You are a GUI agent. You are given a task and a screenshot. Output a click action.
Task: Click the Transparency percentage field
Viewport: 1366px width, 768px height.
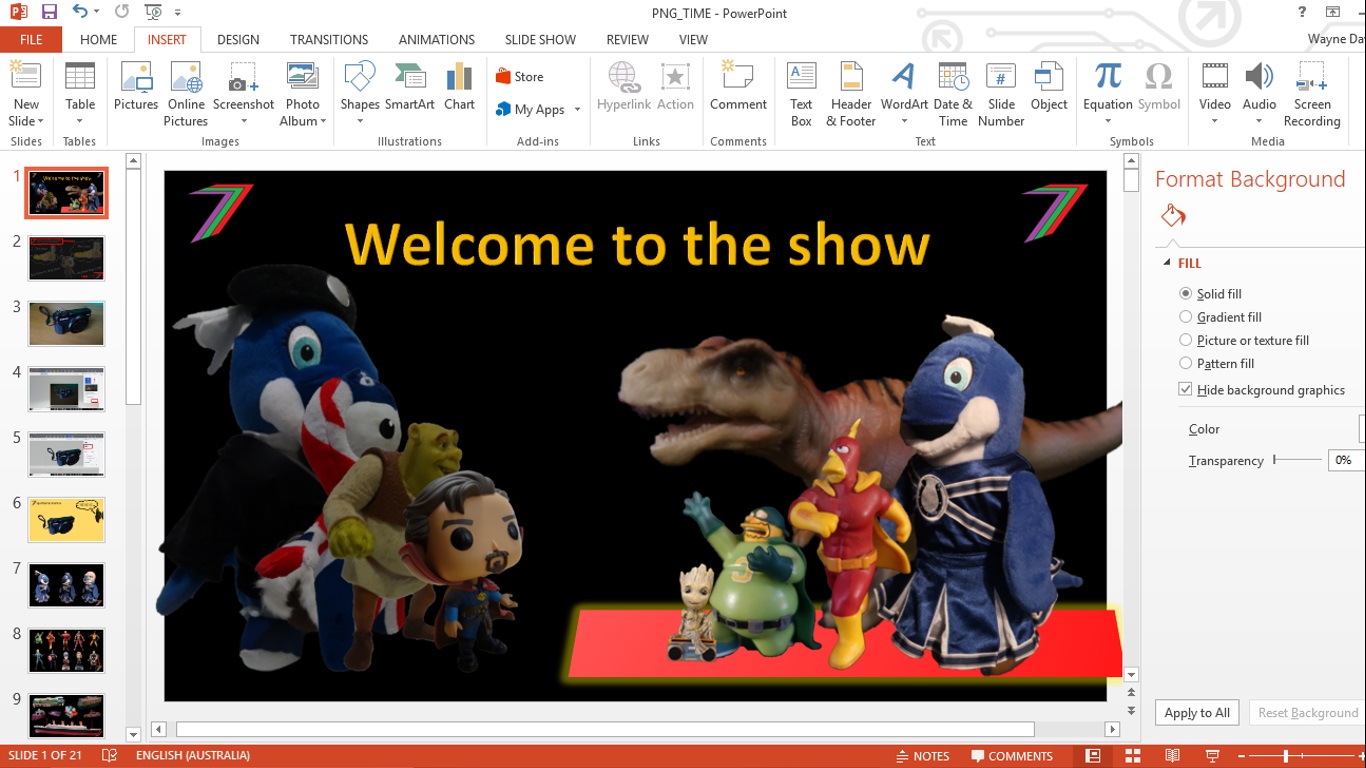click(x=1345, y=460)
